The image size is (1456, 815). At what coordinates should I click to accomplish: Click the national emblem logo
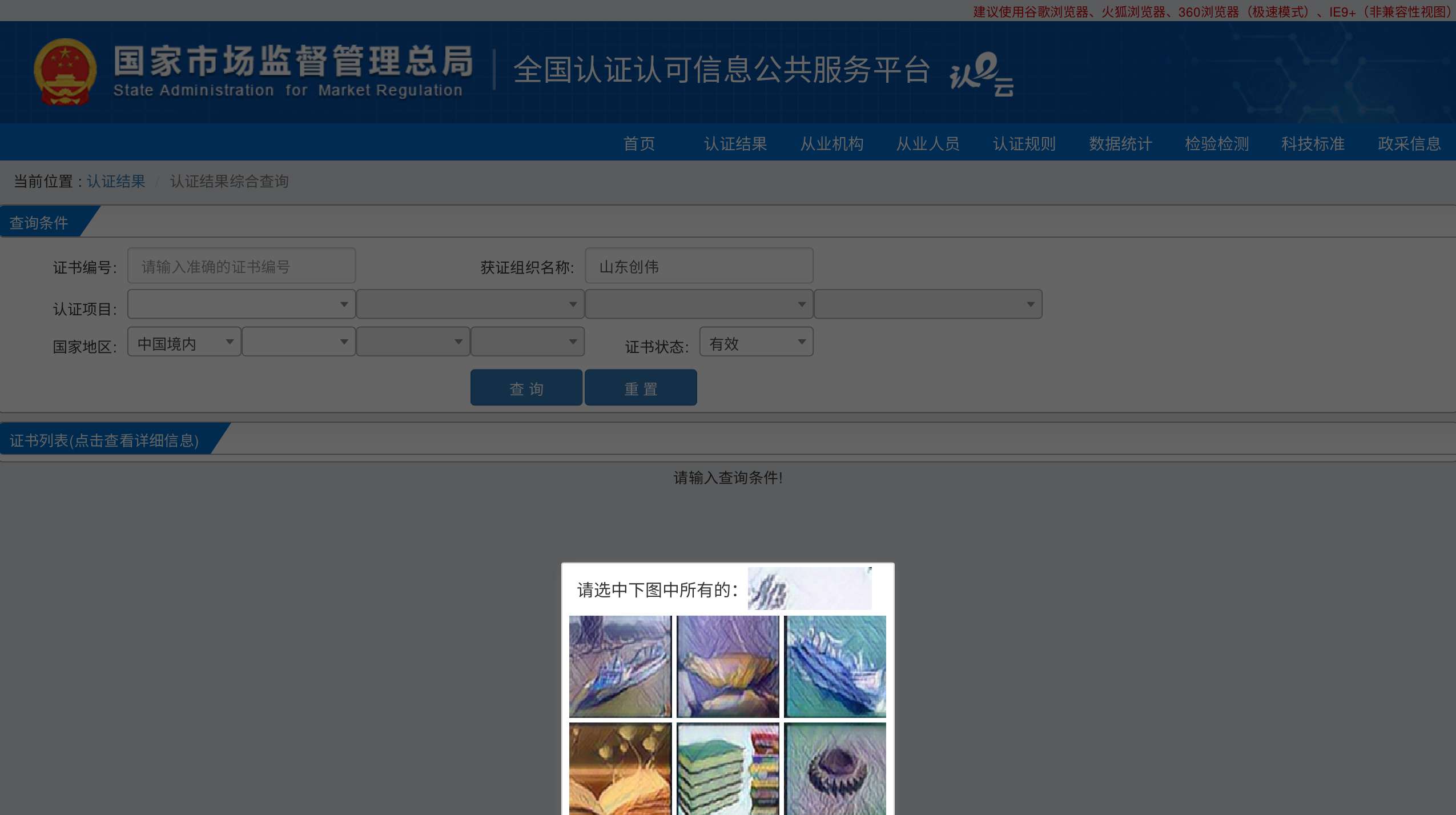point(65,72)
